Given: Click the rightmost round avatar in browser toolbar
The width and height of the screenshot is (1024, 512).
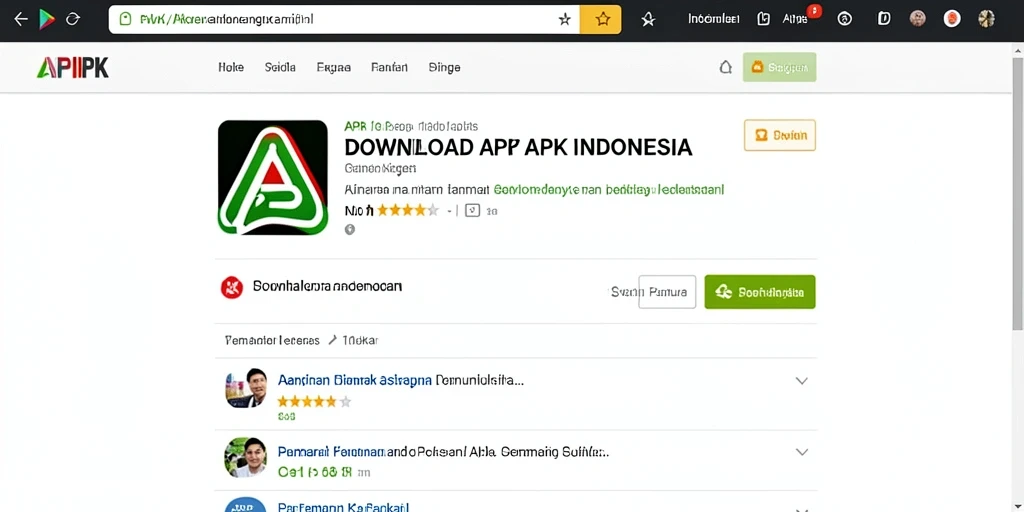Looking at the screenshot, I should tap(986, 19).
